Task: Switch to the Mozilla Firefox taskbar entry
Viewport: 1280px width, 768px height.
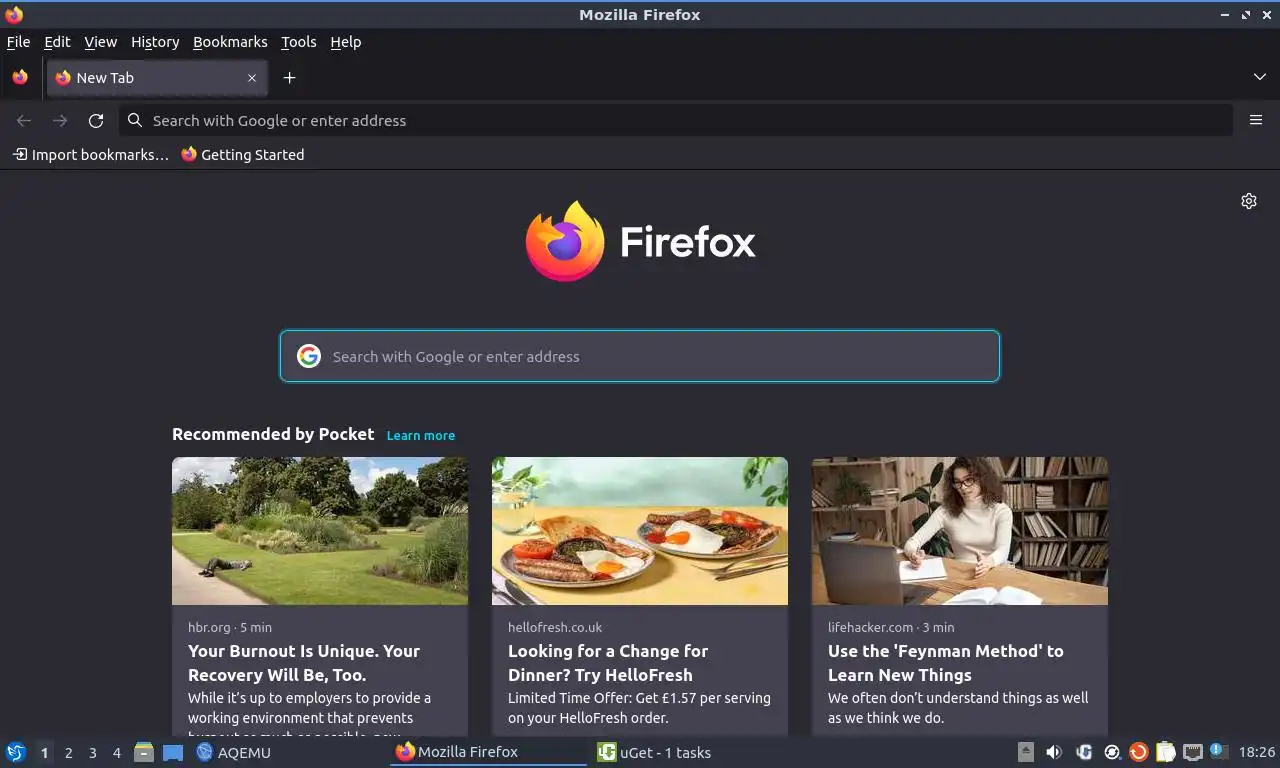Action: (488, 752)
